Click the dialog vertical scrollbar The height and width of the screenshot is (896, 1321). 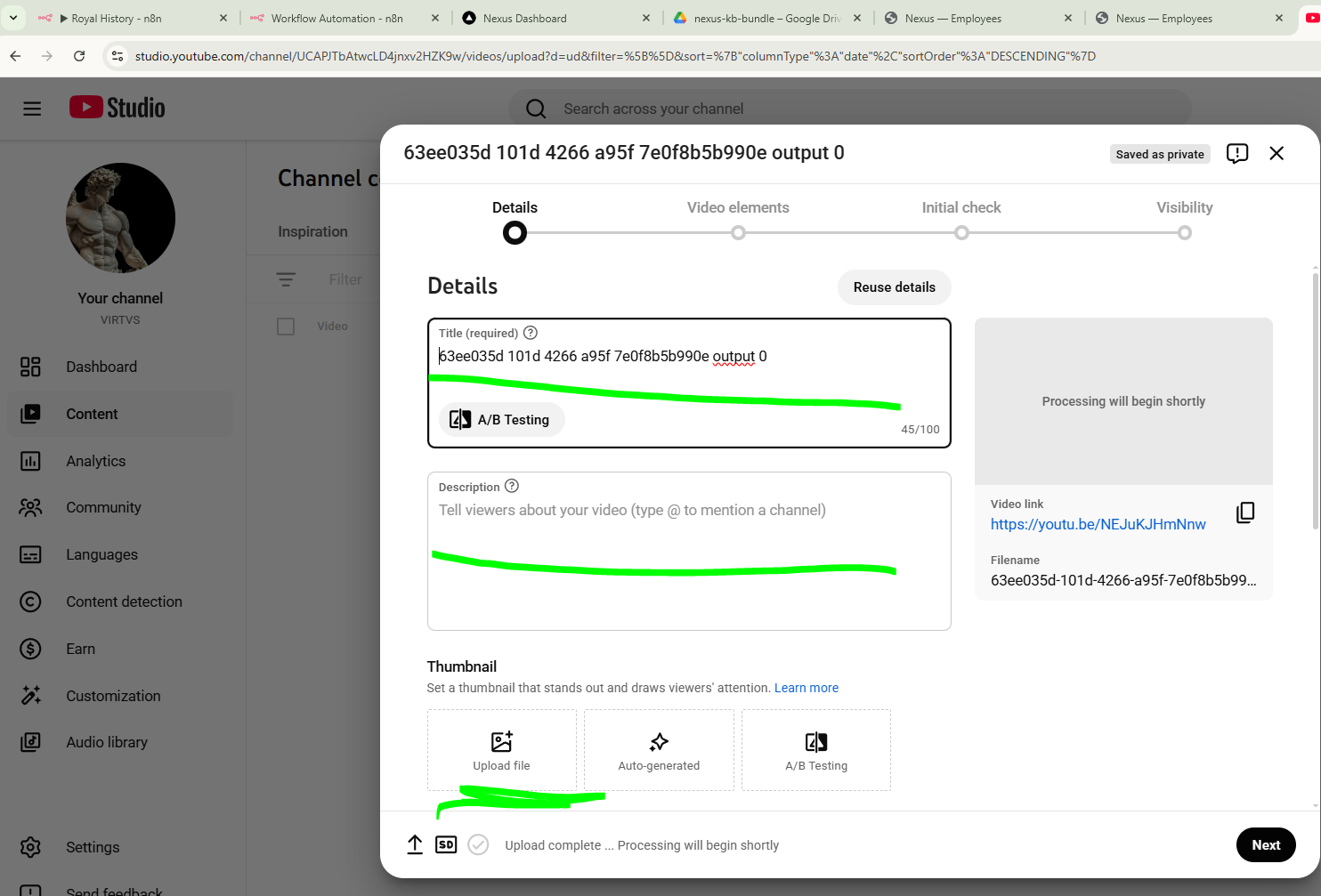[x=1316, y=400]
